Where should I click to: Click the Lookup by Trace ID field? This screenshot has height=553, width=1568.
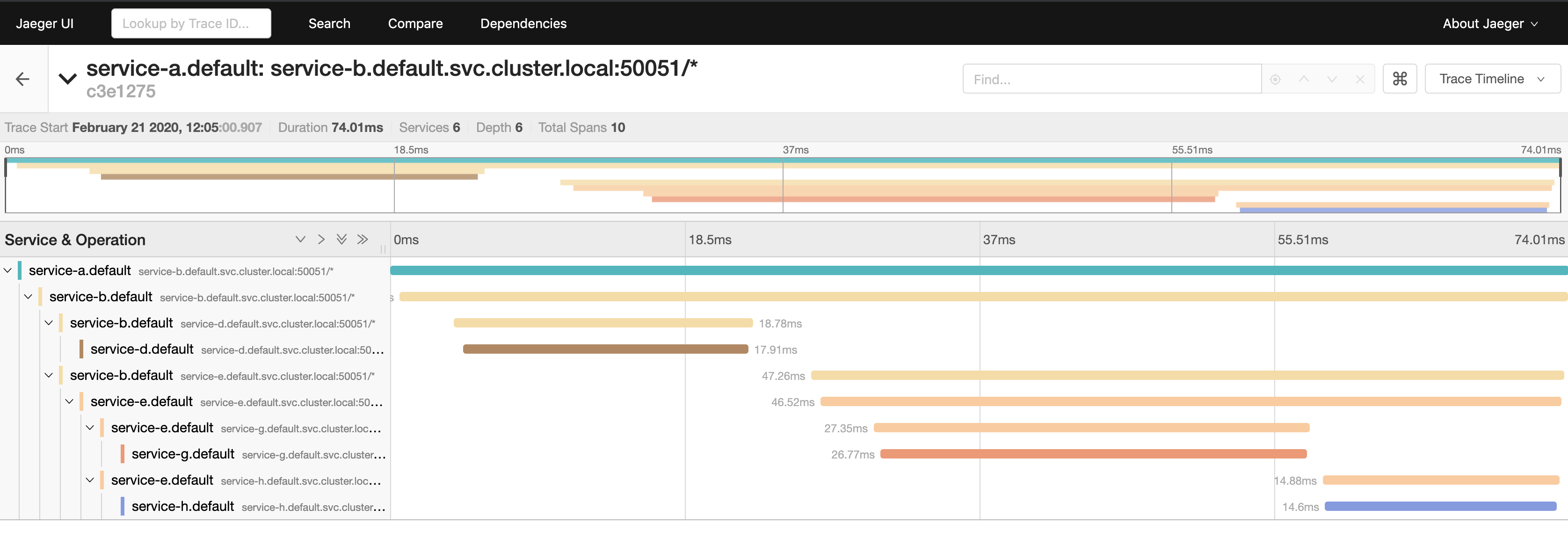pos(191,24)
